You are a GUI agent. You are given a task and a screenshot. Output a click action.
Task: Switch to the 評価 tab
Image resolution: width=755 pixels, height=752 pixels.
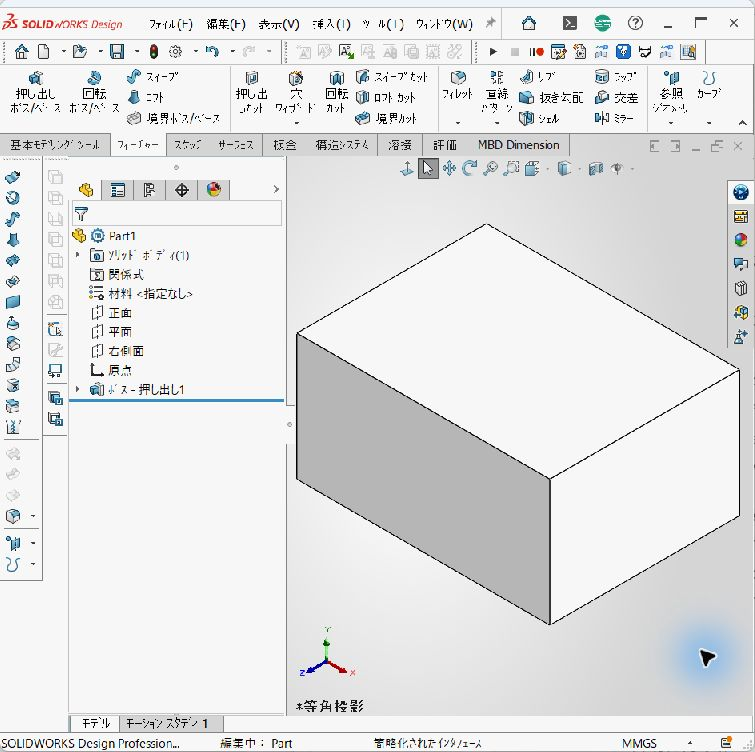[x=444, y=145]
